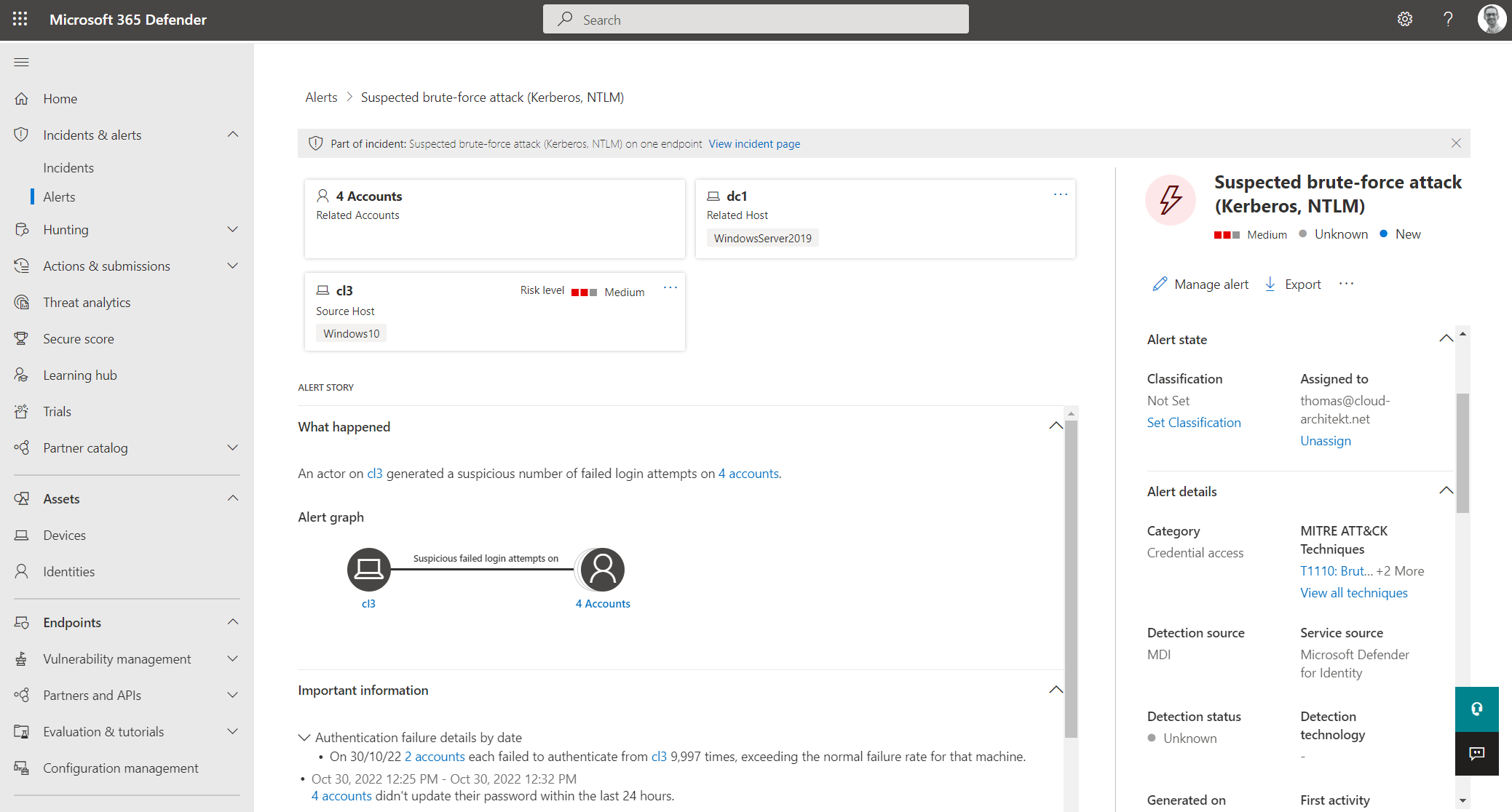This screenshot has height=812, width=1512.
Task: Select Alerts in the sidebar
Action: (x=59, y=196)
